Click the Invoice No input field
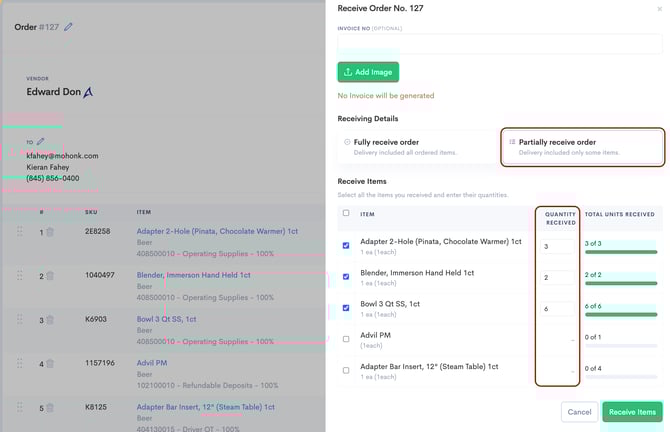This screenshot has height=432, width=670. [x=499, y=43]
